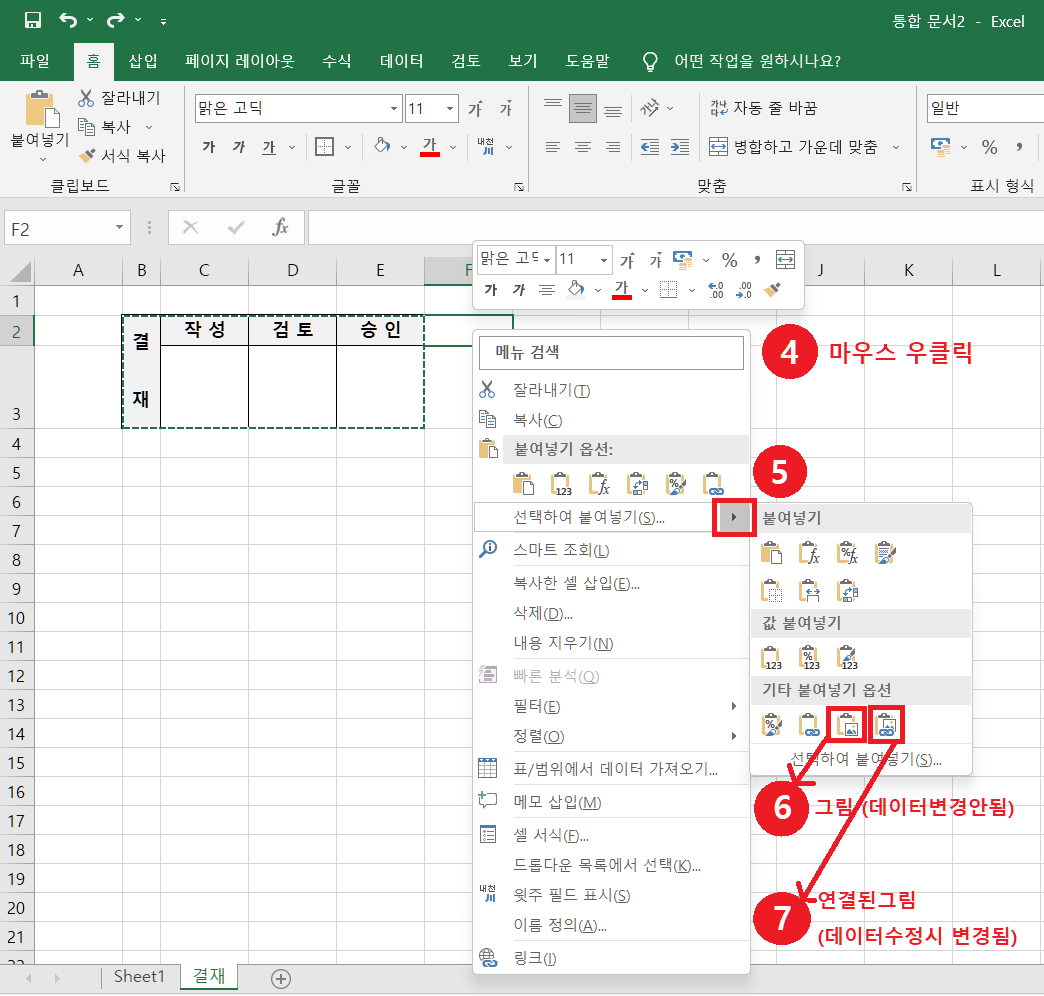Click the ribbon percent style icon
This screenshot has height=996, width=1044.
point(989,146)
